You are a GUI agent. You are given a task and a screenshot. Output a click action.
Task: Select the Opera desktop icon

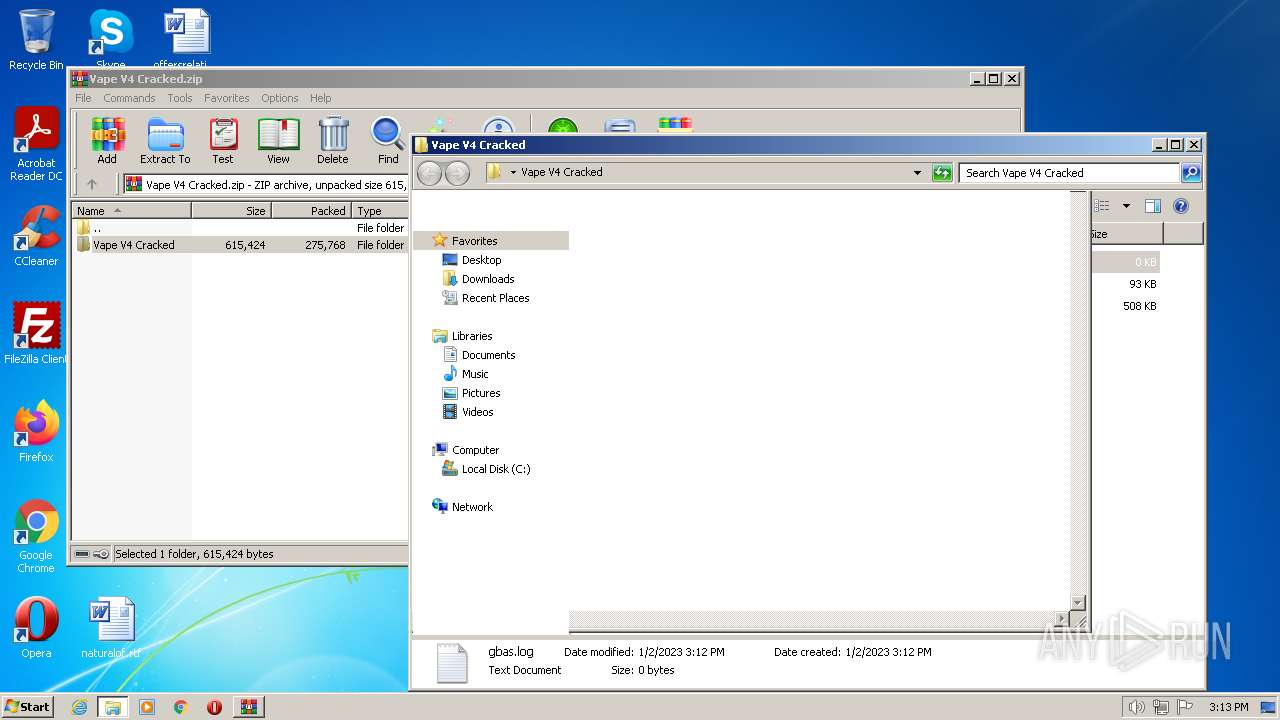[x=36, y=628]
